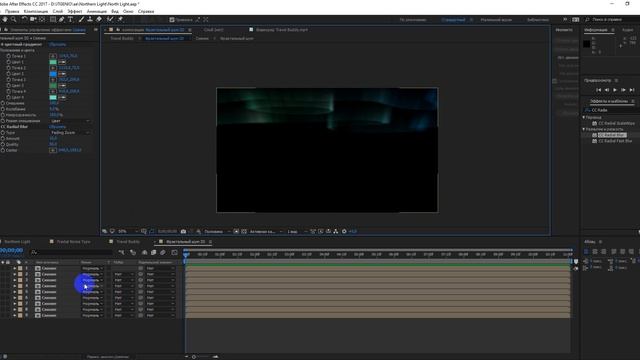Open the viewer resolution Половина dropdown
640x360 pixels.
pyautogui.click(x=217, y=231)
